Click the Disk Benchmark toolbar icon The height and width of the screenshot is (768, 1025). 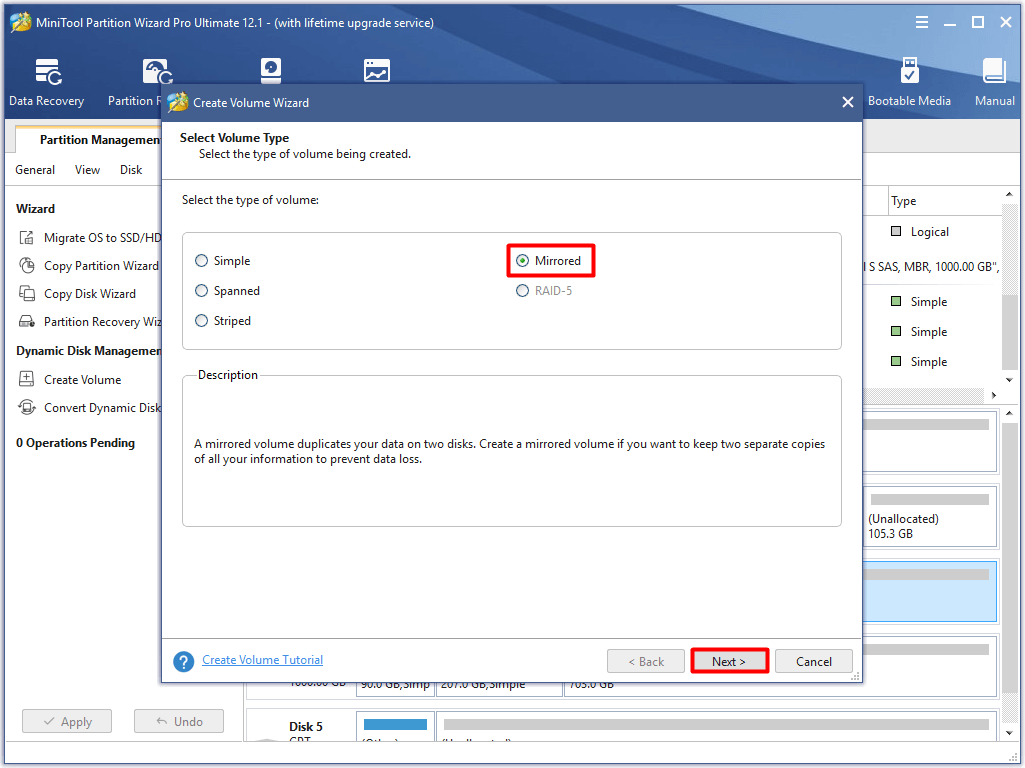pyautogui.click(x=271, y=71)
